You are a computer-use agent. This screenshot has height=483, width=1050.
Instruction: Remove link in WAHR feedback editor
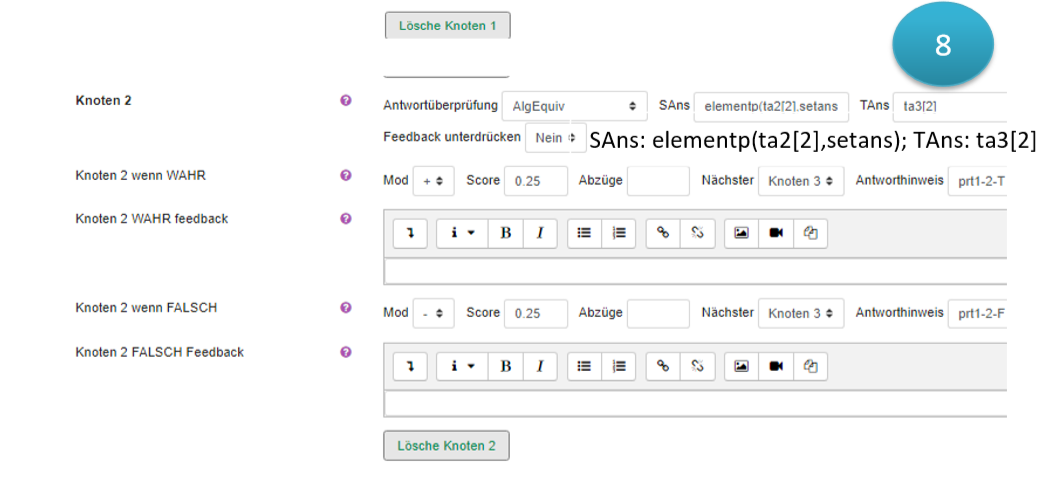tap(697, 233)
